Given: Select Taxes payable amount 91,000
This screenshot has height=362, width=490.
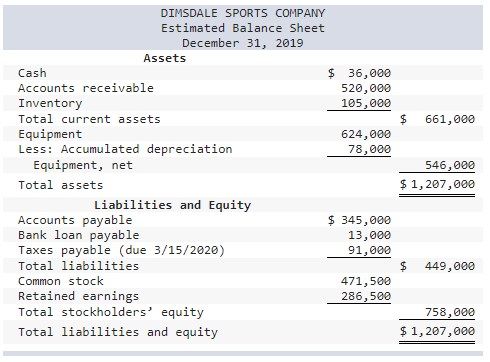Looking at the screenshot, I should pos(369,250).
